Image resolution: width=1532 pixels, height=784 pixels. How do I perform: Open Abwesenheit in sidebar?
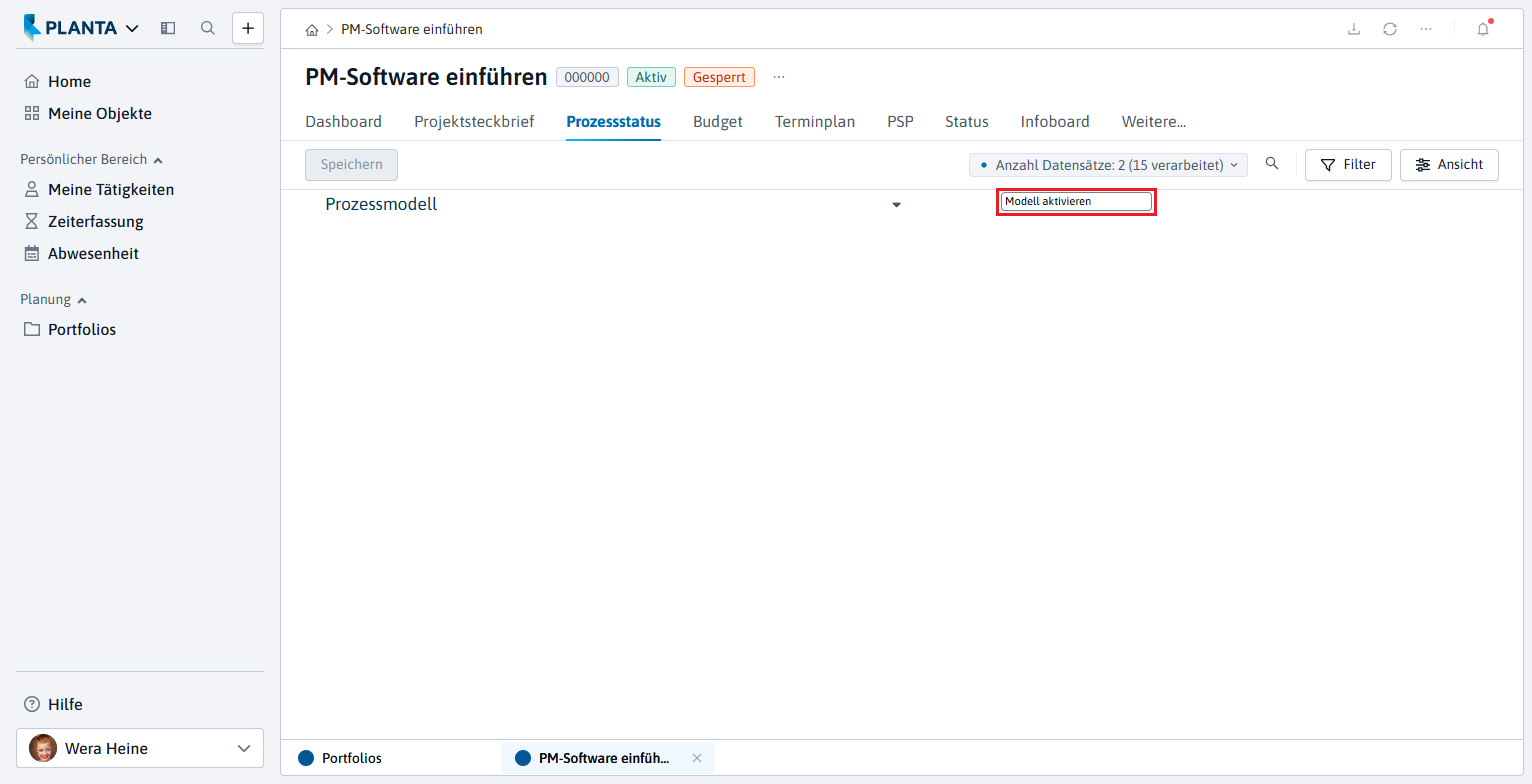81,254
